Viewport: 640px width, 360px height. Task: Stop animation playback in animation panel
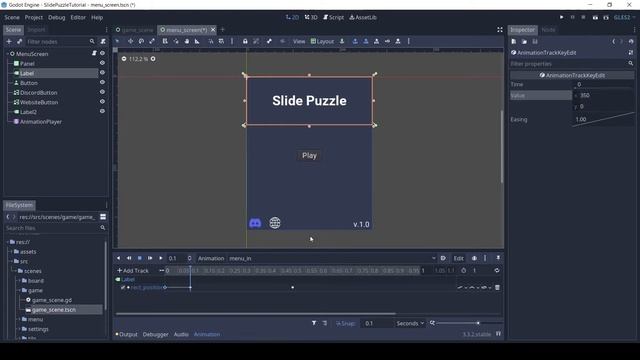point(140,258)
